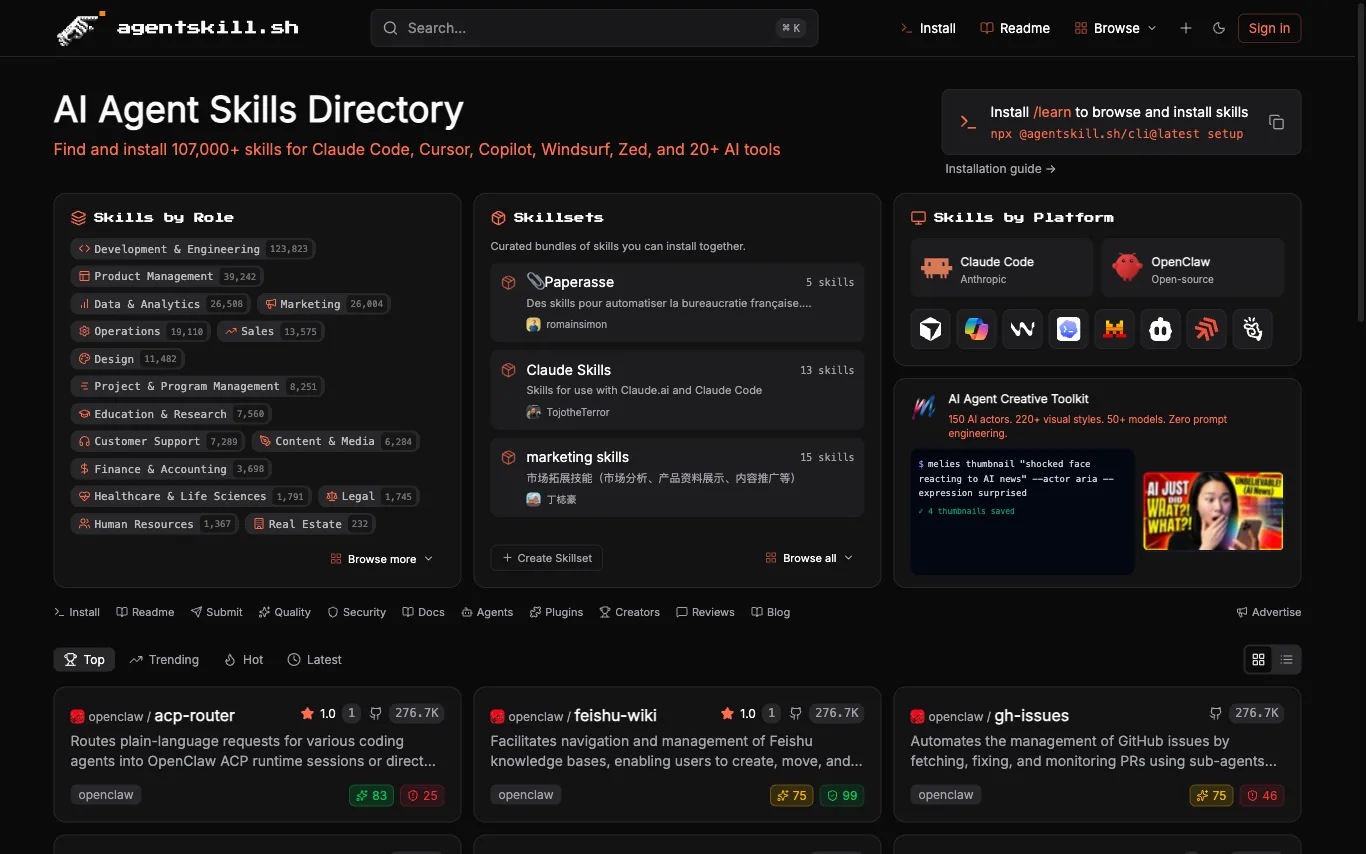Viewport: 1366px width, 854px height.
Task: Click the plus icon in header
Action: (1185, 28)
